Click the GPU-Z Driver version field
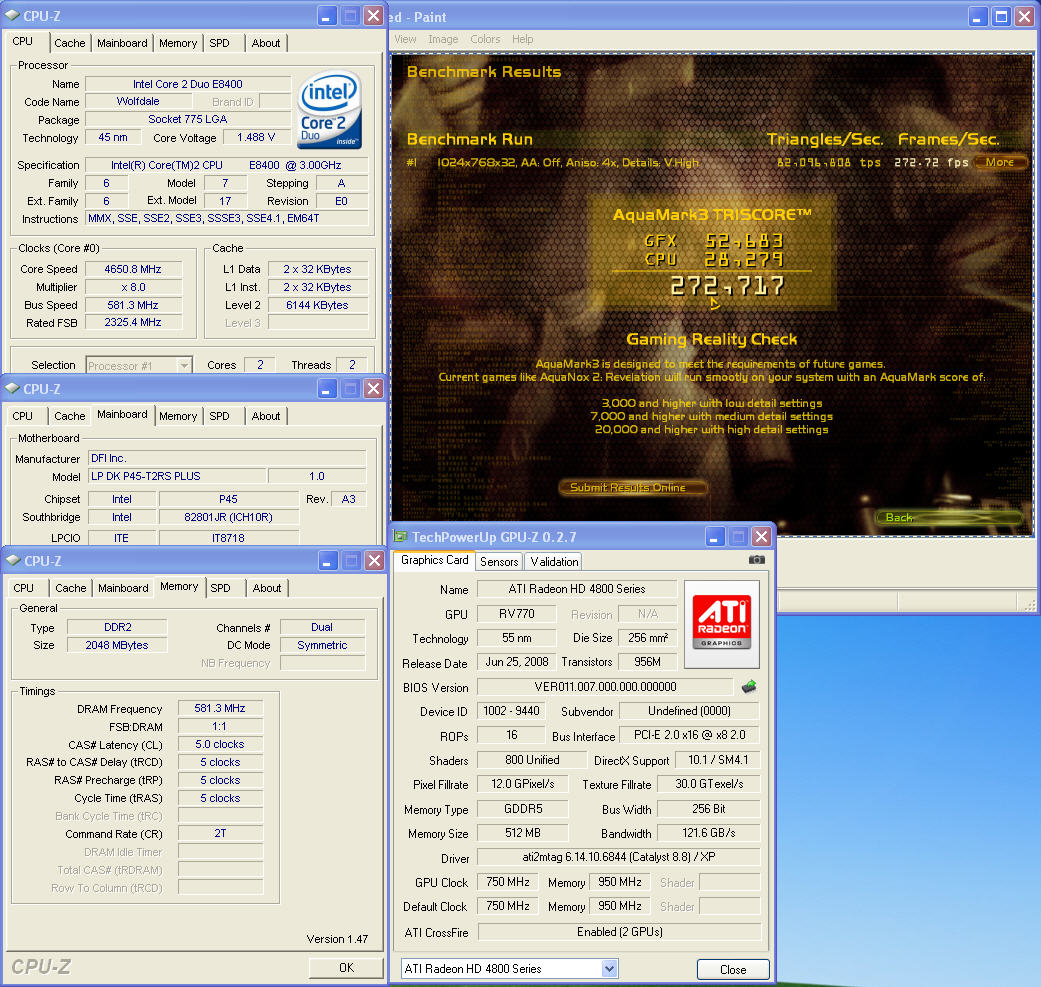This screenshot has width=1041, height=987. coord(619,857)
